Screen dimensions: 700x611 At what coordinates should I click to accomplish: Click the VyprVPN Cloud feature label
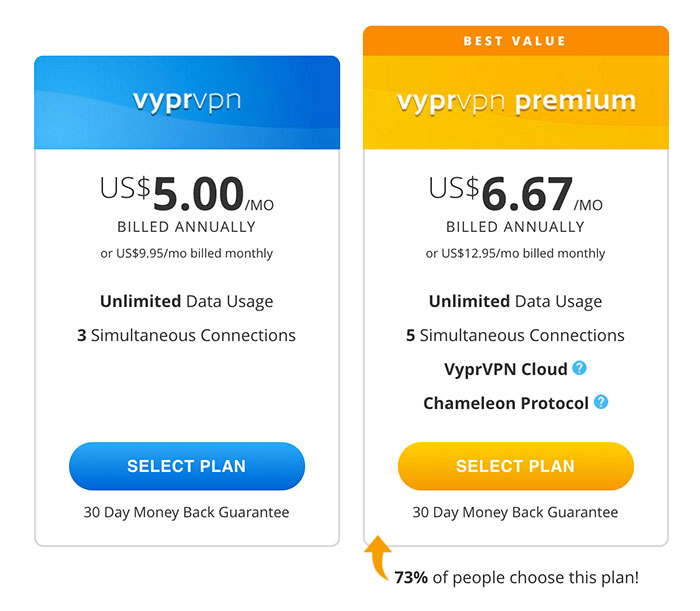[506, 369]
